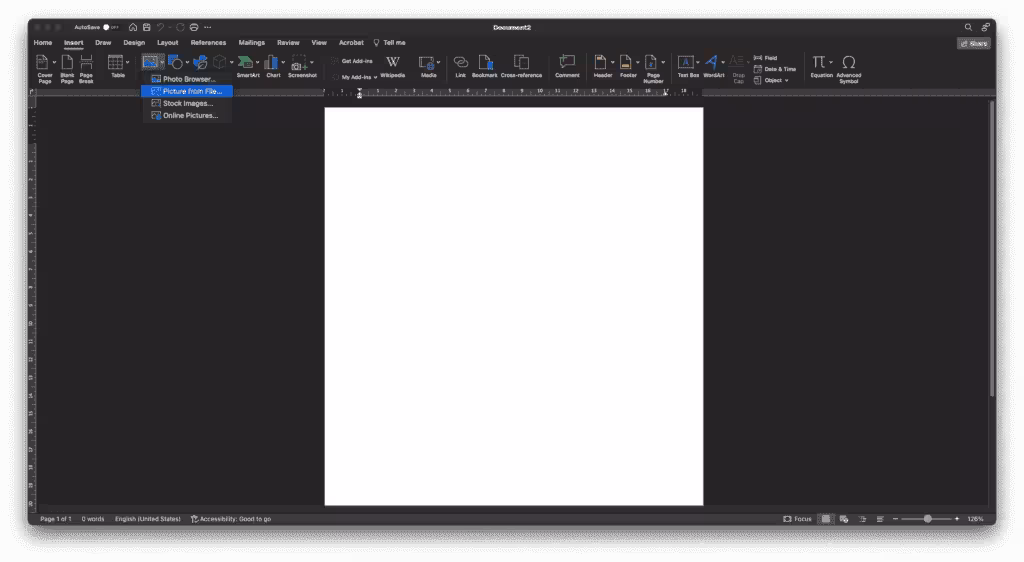Expand the Cover Page dropdown arrow
Screen dimensions: 1024x562
tap(54, 63)
